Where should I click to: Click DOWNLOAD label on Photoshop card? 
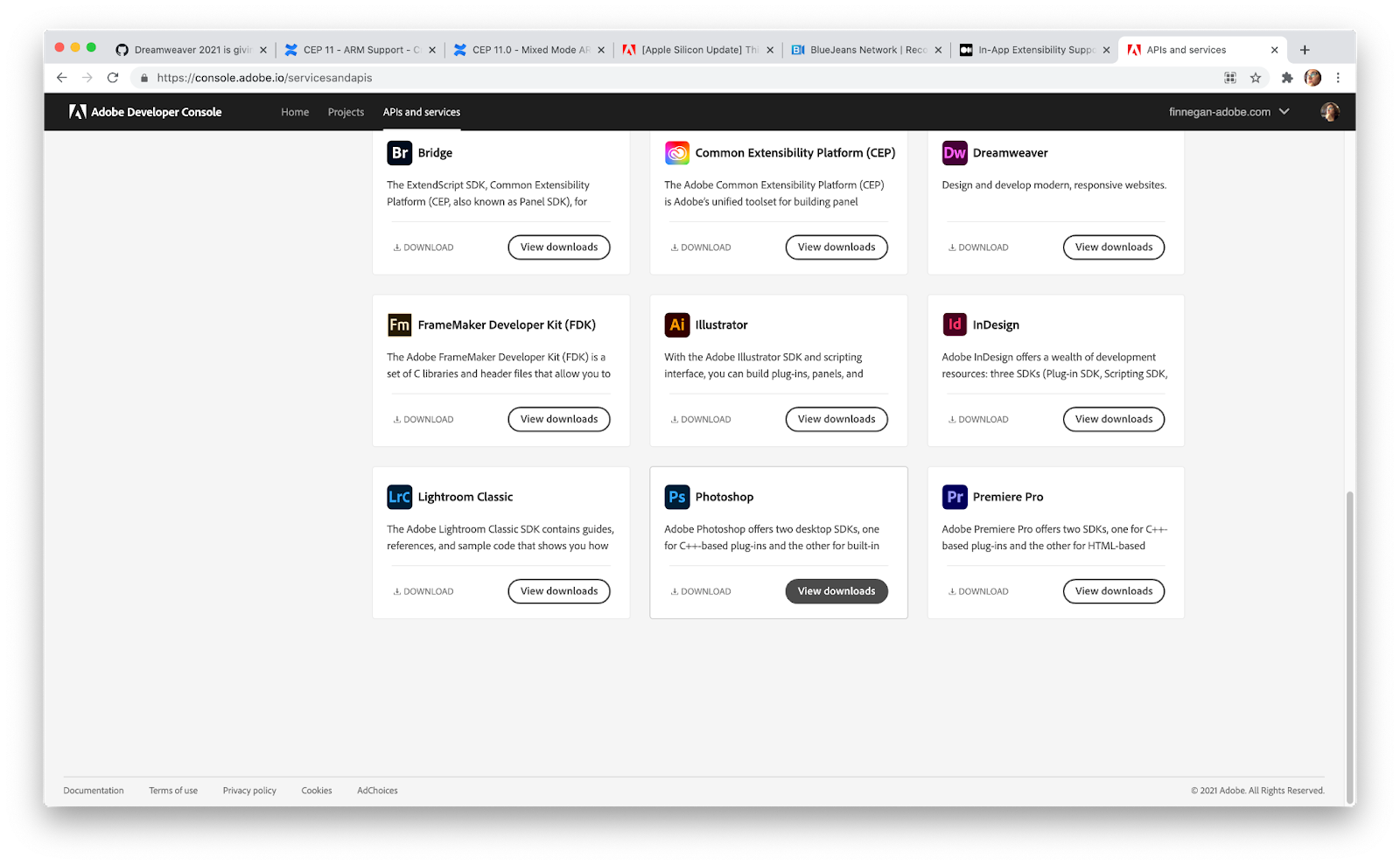click(x=701, y=592)
